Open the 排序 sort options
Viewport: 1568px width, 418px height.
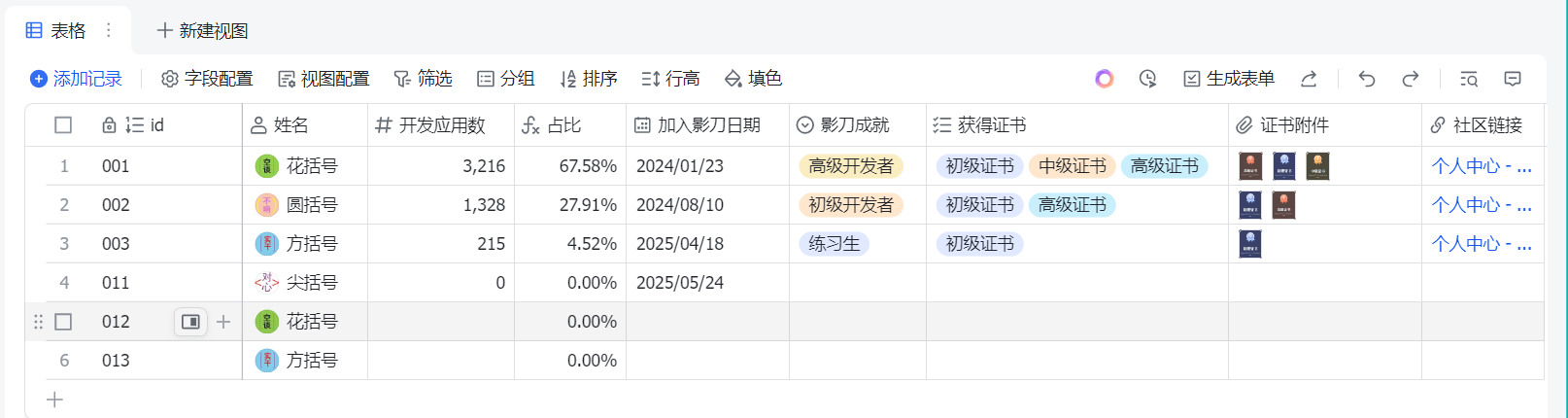[589, 79]
